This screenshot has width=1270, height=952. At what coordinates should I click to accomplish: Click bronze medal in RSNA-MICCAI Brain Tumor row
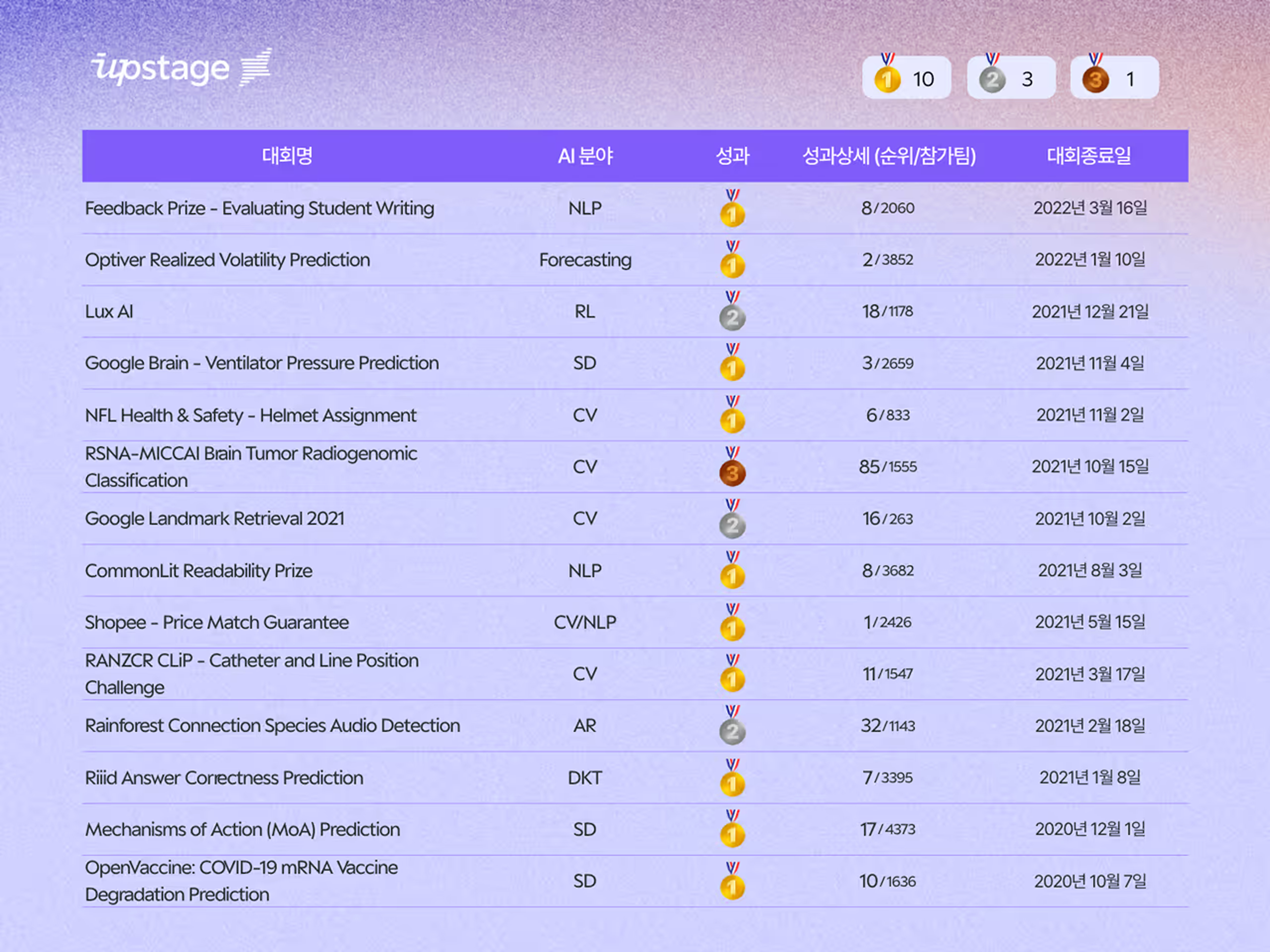click(732, 467)
